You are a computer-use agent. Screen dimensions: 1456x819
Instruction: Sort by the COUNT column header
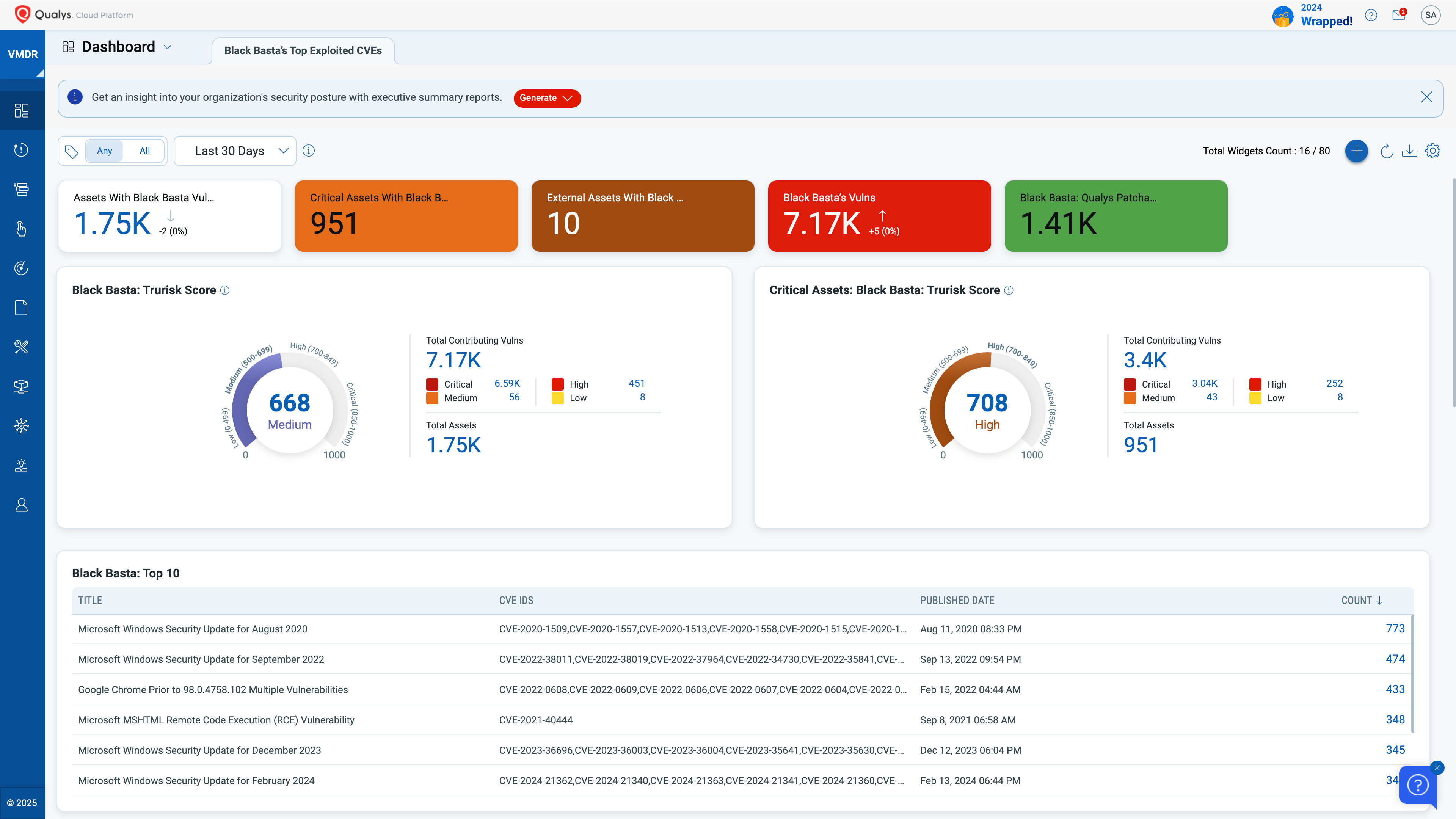coord(1362,600)
